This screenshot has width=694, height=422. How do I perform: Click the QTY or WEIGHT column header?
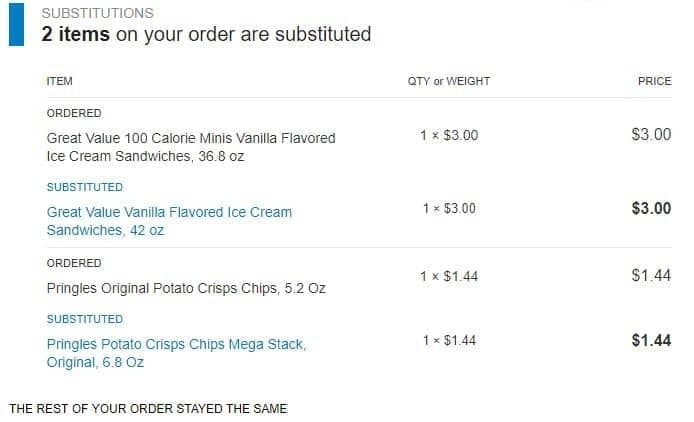click(449, 81)
